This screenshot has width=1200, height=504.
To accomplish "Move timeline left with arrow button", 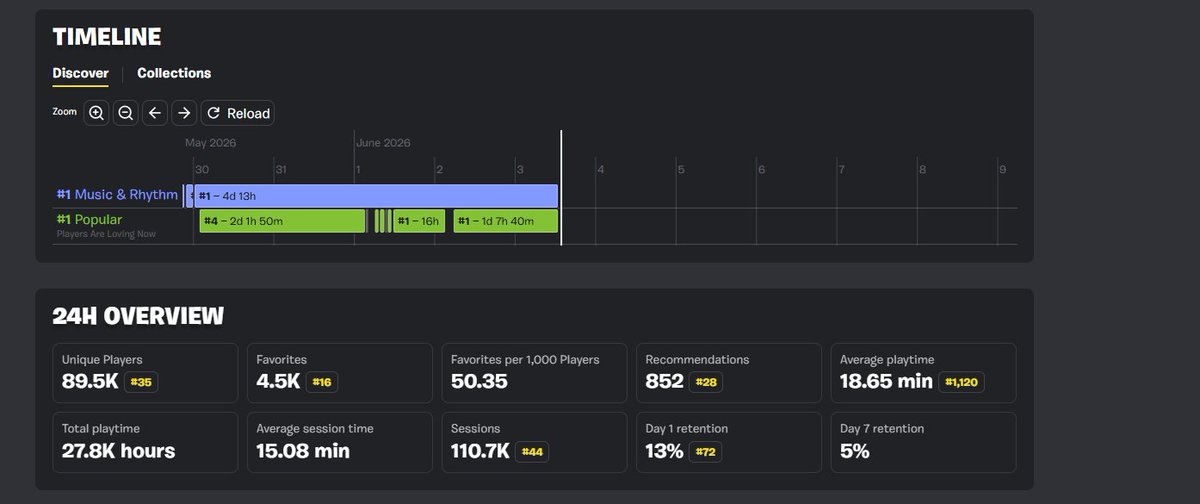I will tap(154, 113).
